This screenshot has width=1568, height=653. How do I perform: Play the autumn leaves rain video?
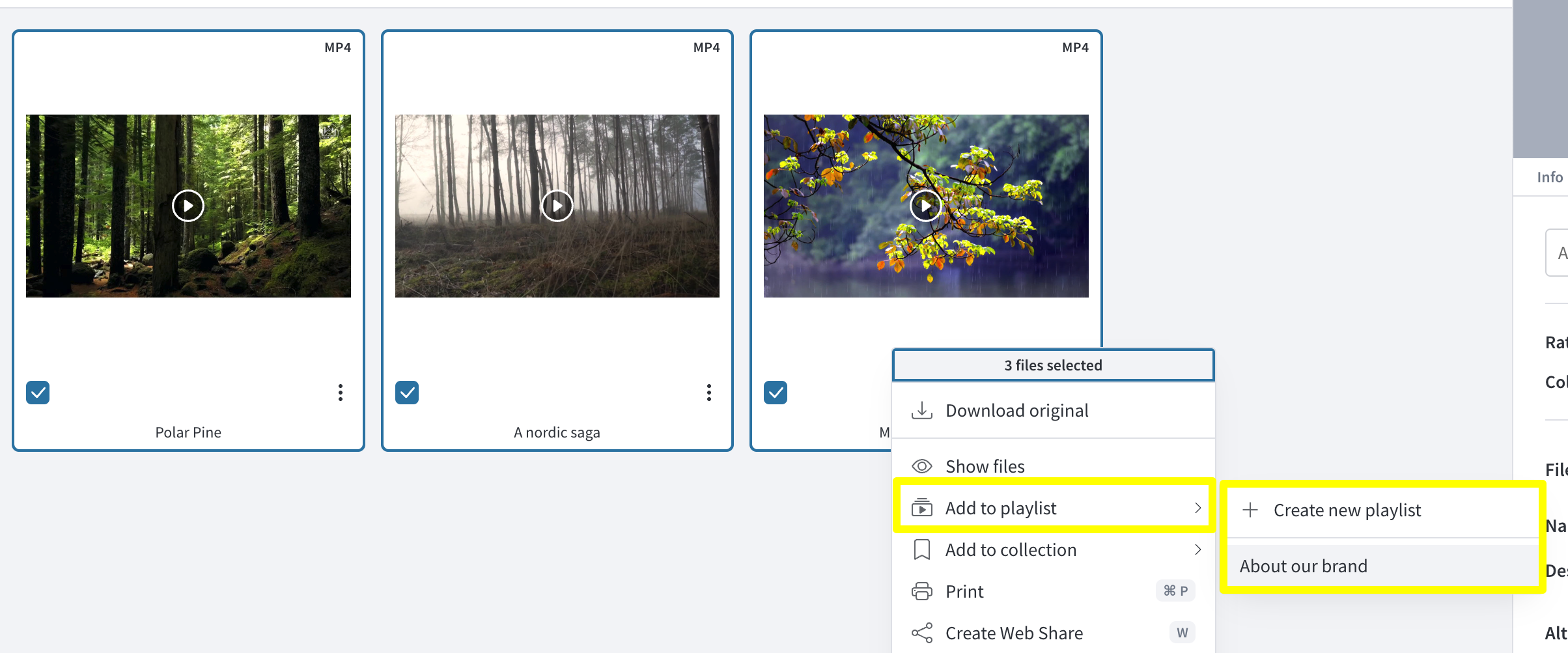(x=926, y=206)
